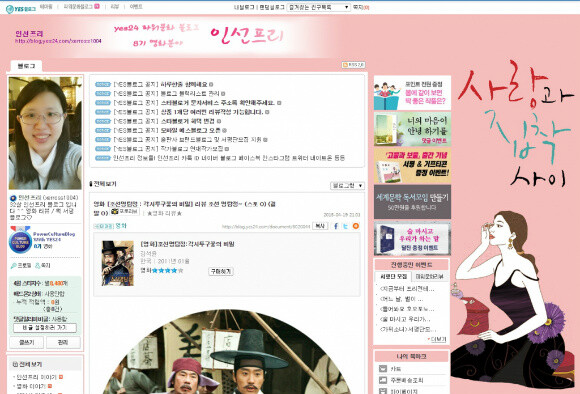Image resolution: width=580 pixels, height=394 pixels.
Task: Click the new-post badge next to 인선프리 이야기
Action: click(61, 377)
